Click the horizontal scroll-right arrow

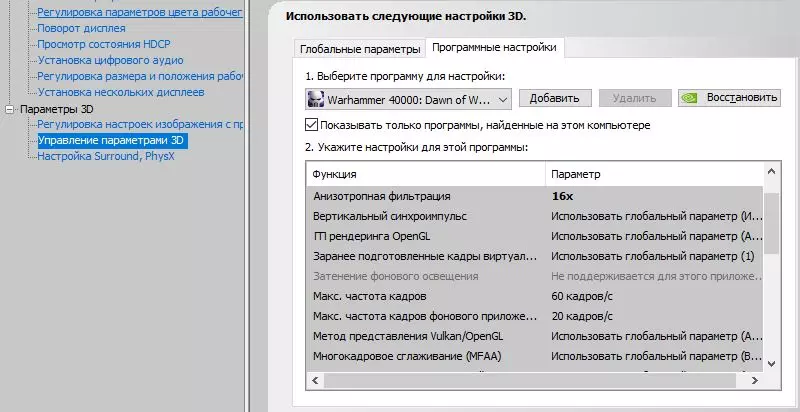coord(755,380)
